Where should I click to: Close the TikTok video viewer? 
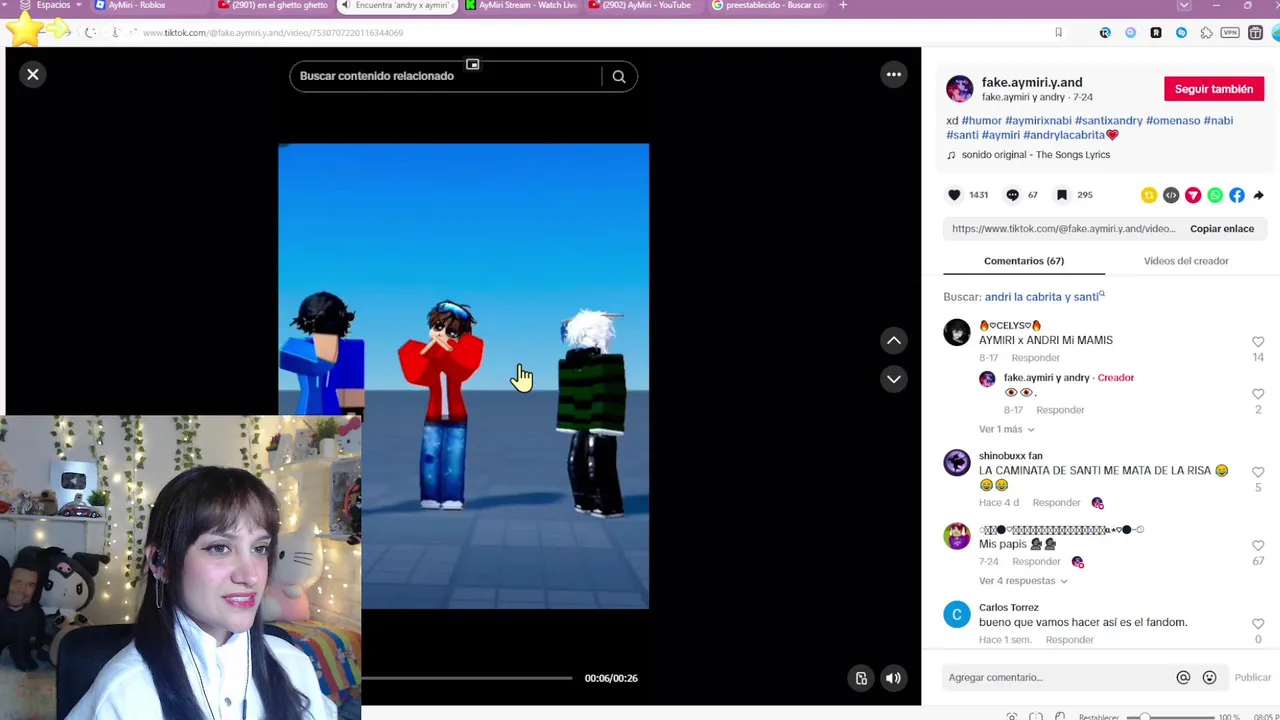point(33,74)
